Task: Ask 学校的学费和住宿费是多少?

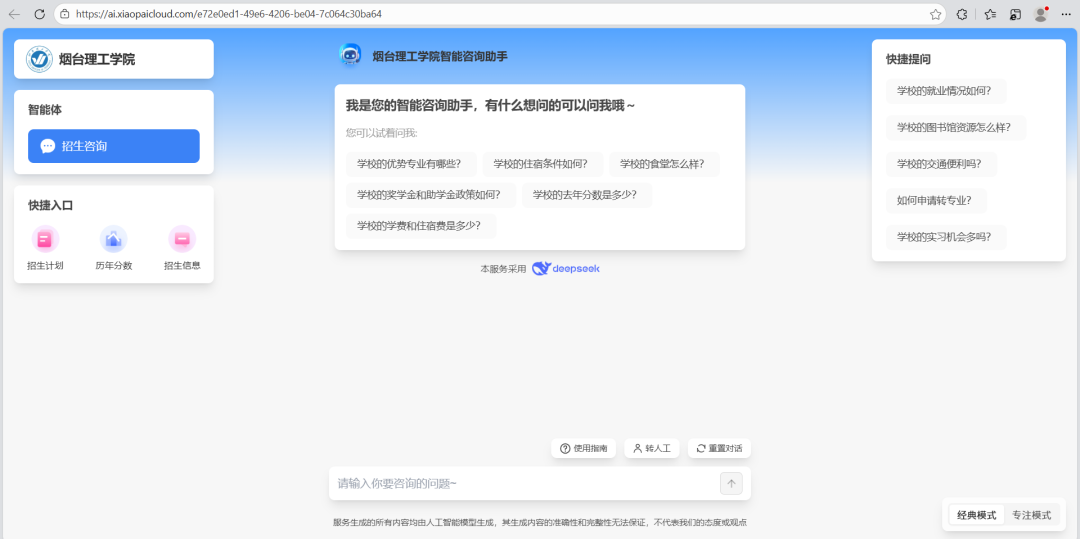Action: coord(419,225)
